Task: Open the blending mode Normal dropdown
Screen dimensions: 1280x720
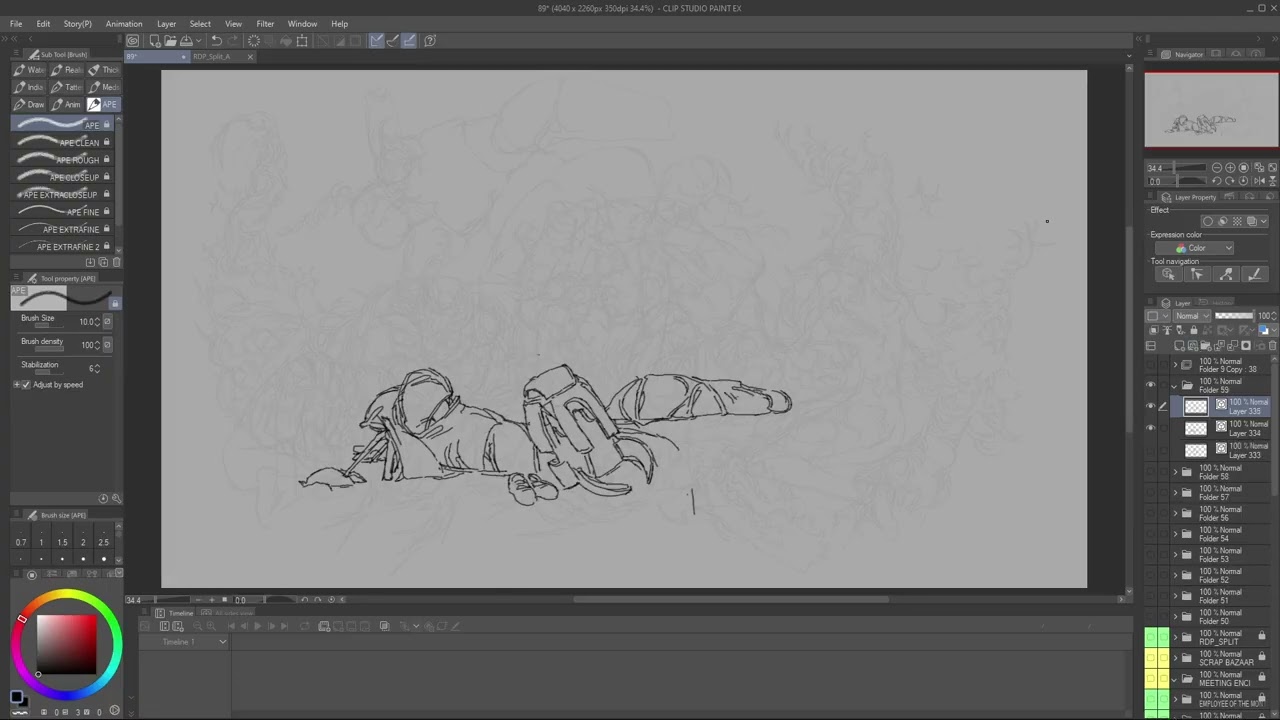Action: coord(1192,316)
